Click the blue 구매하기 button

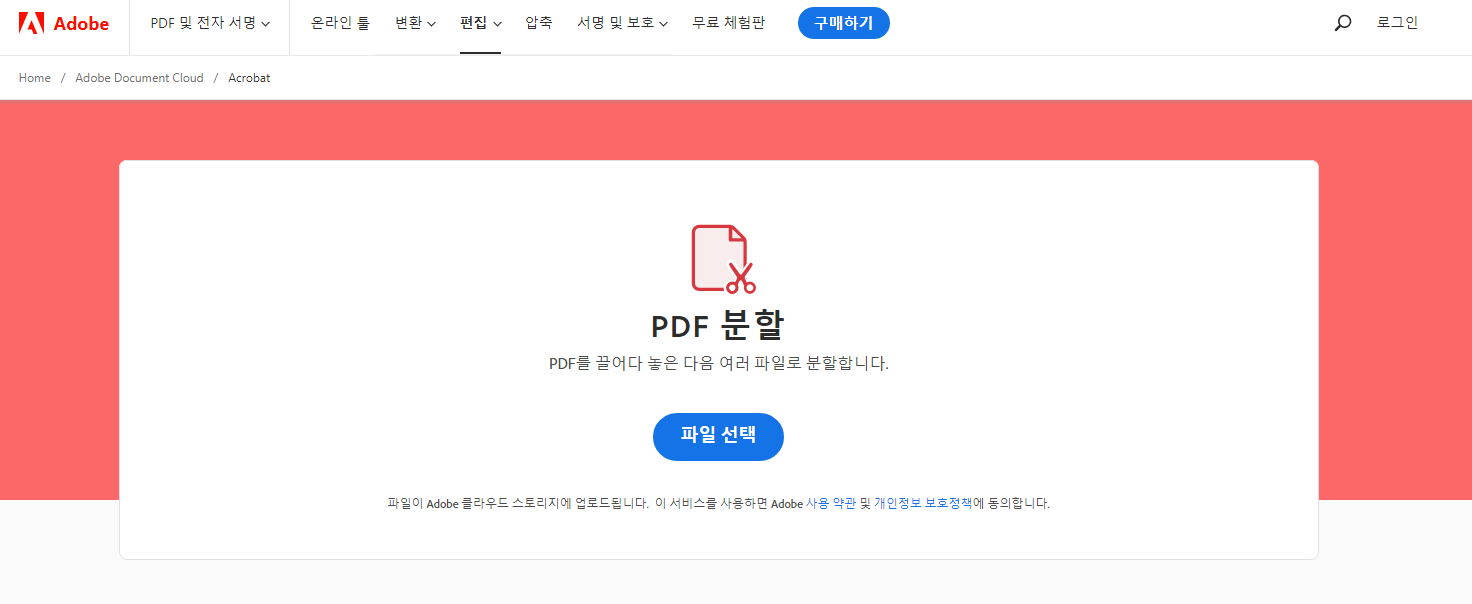[843, 22]
